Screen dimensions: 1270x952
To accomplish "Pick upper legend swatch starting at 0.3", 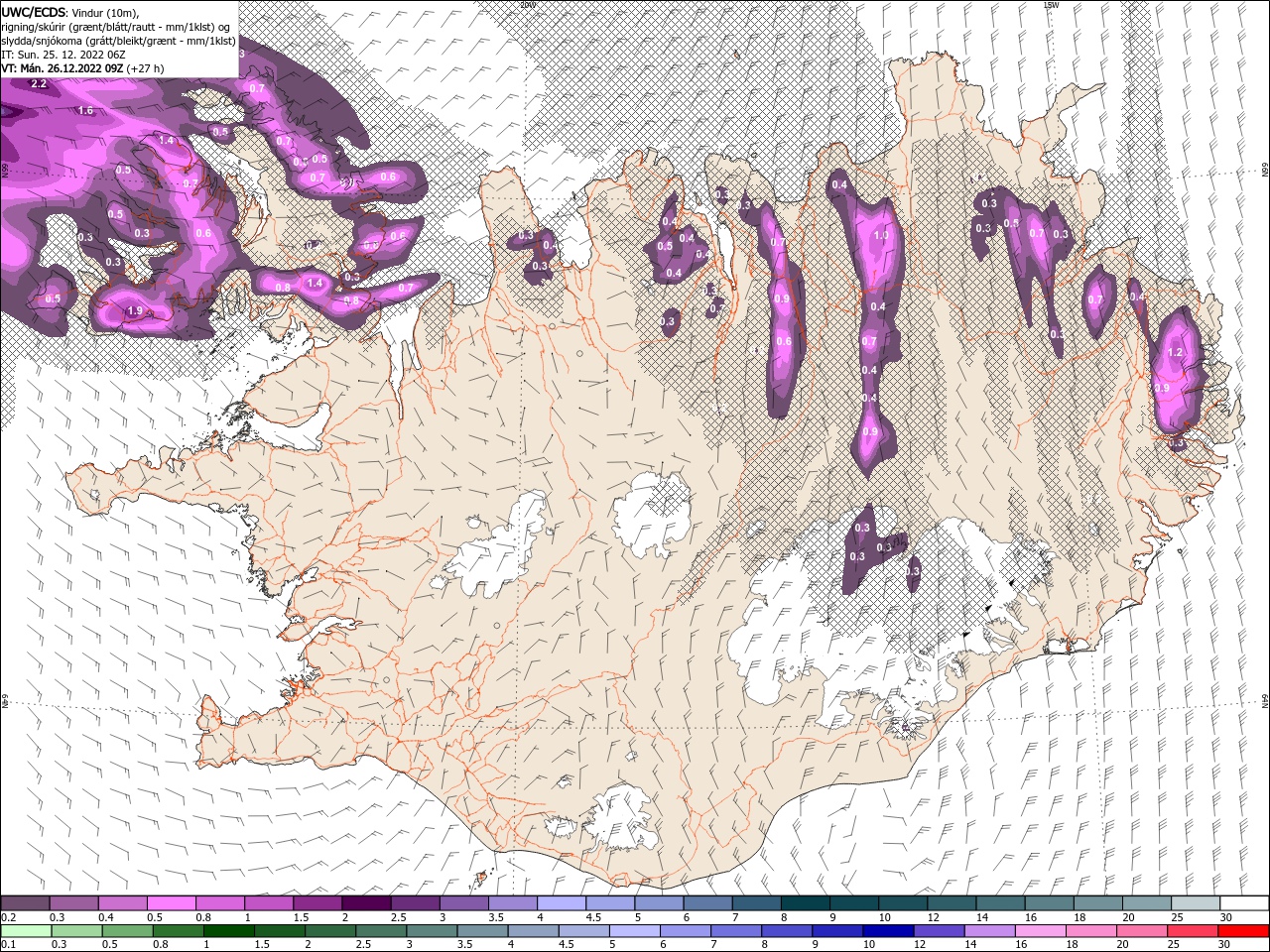I will (73, 902).
